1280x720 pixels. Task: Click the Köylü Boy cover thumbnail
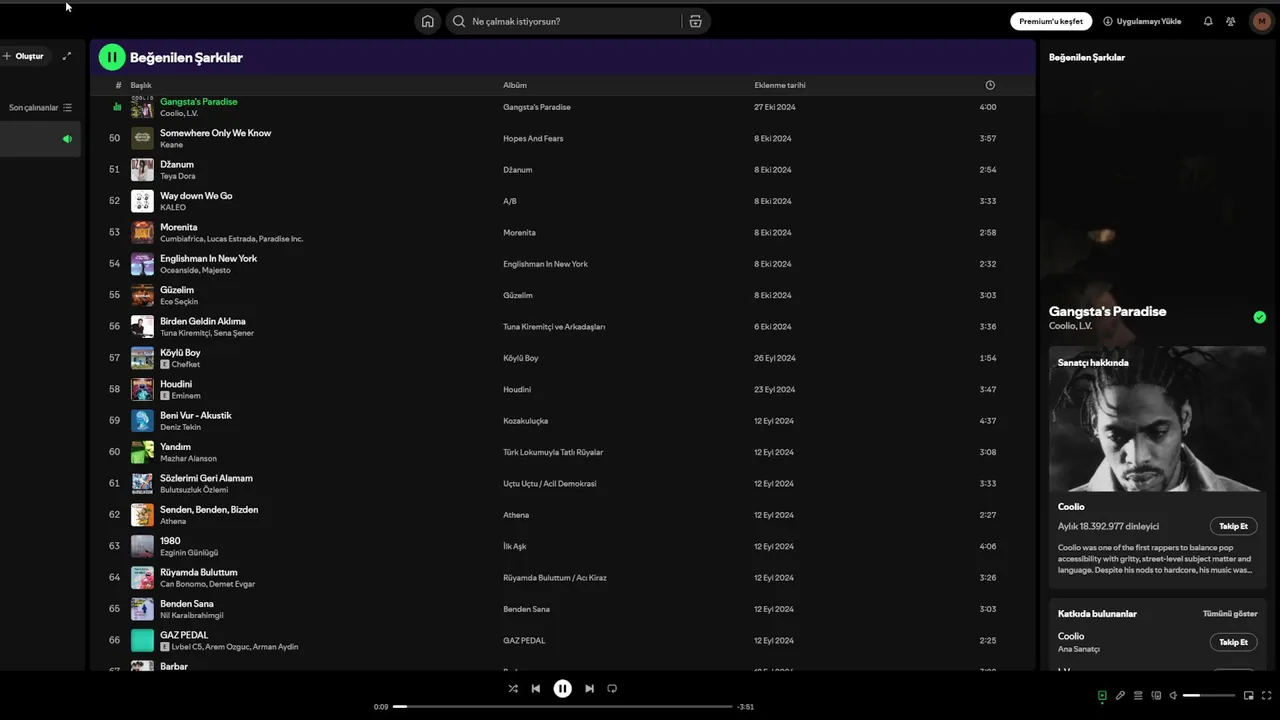tap(142, 358)
